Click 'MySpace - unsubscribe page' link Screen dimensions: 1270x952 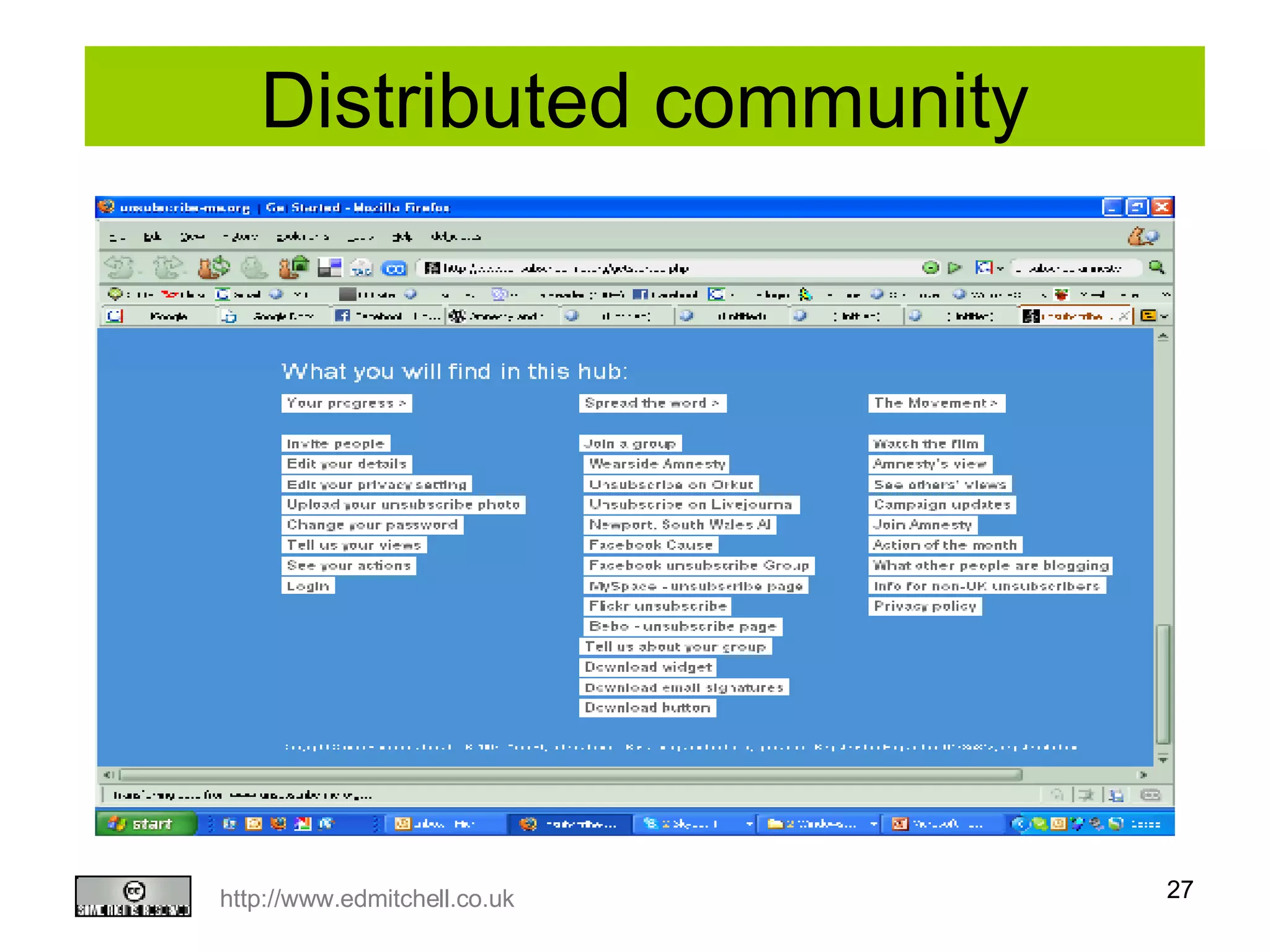pos(696,586)
